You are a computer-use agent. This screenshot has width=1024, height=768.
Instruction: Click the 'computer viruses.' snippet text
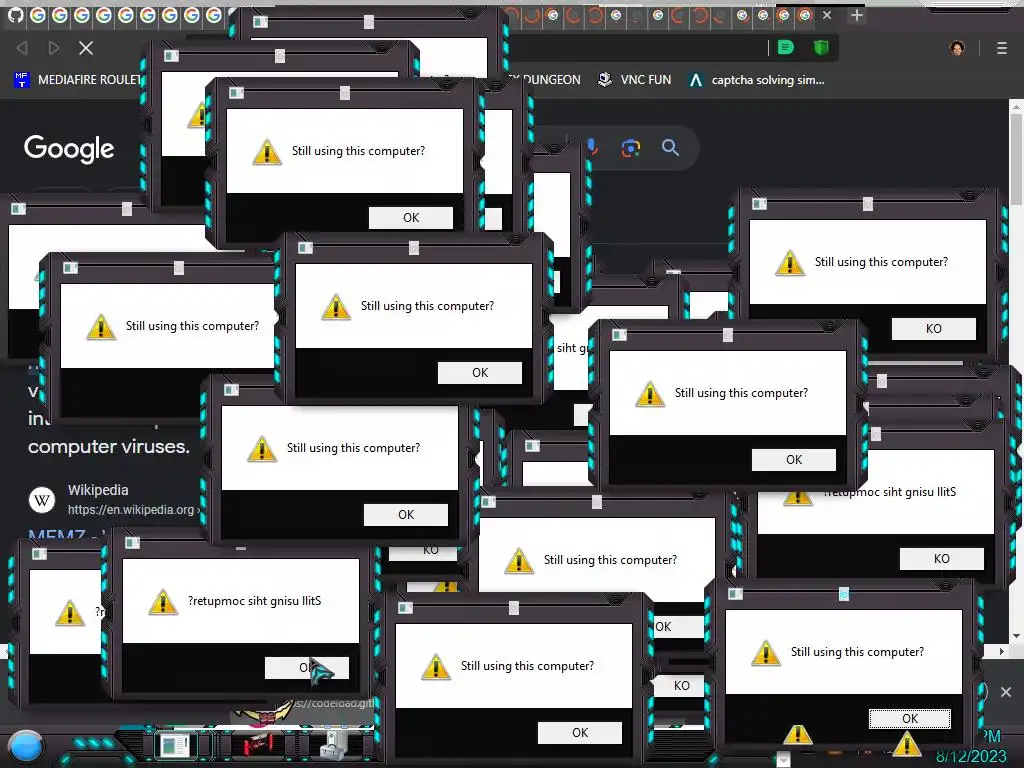108,447
